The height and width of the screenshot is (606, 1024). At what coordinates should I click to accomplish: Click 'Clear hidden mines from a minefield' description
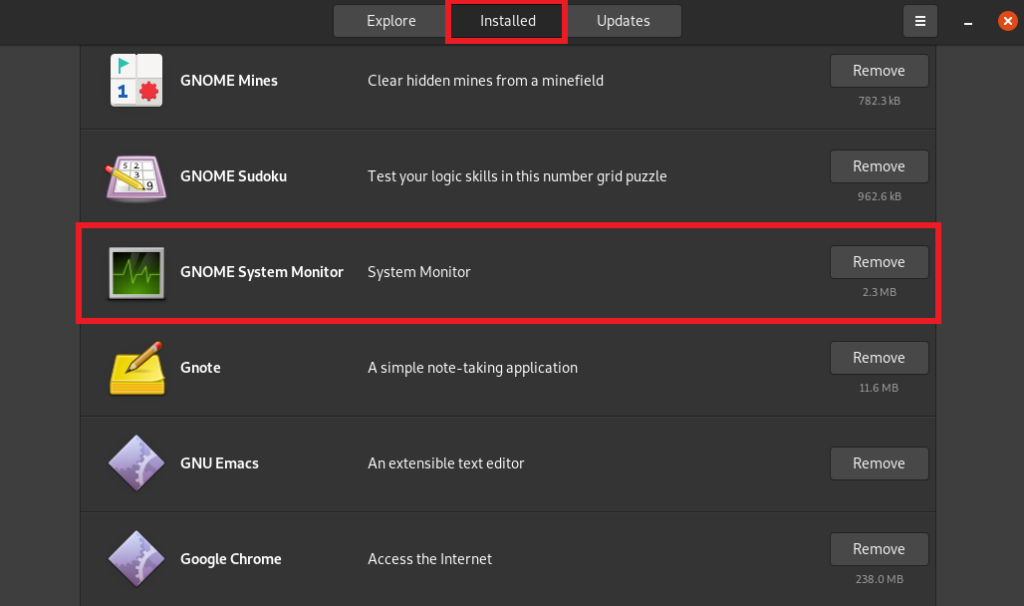(485, 80)
